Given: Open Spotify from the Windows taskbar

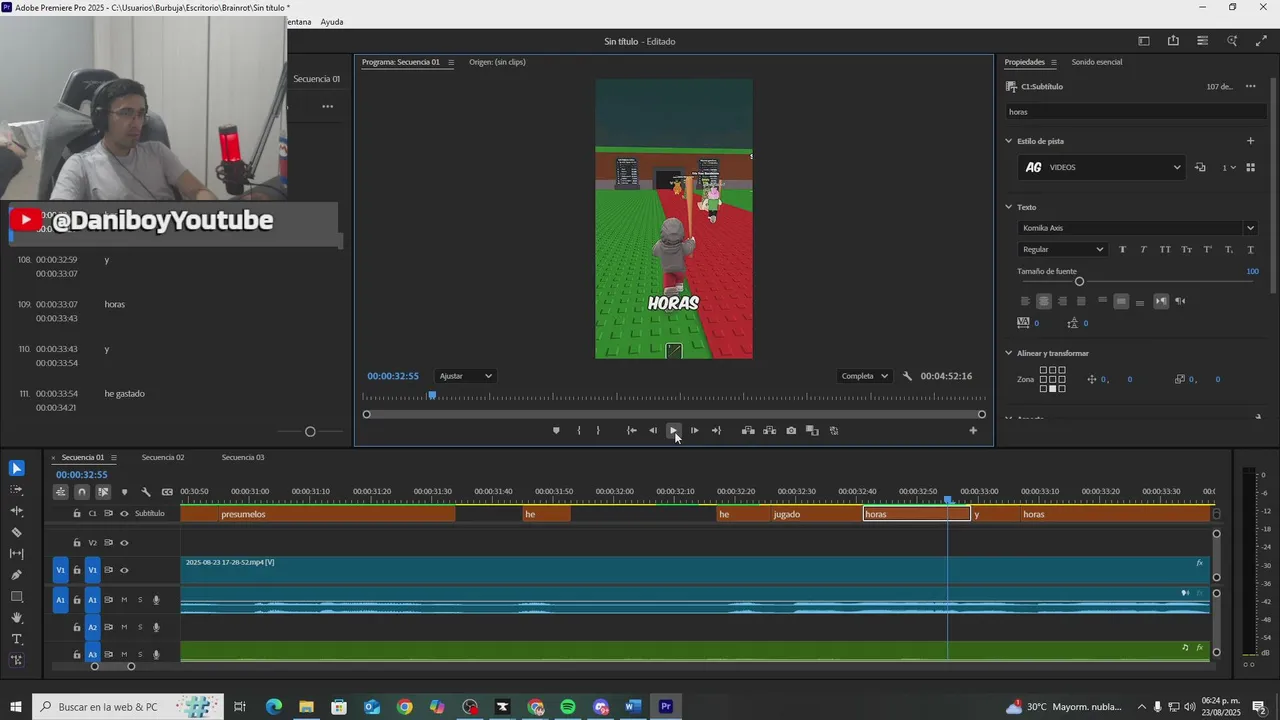Looking at the screenshot, I should 568,707.
